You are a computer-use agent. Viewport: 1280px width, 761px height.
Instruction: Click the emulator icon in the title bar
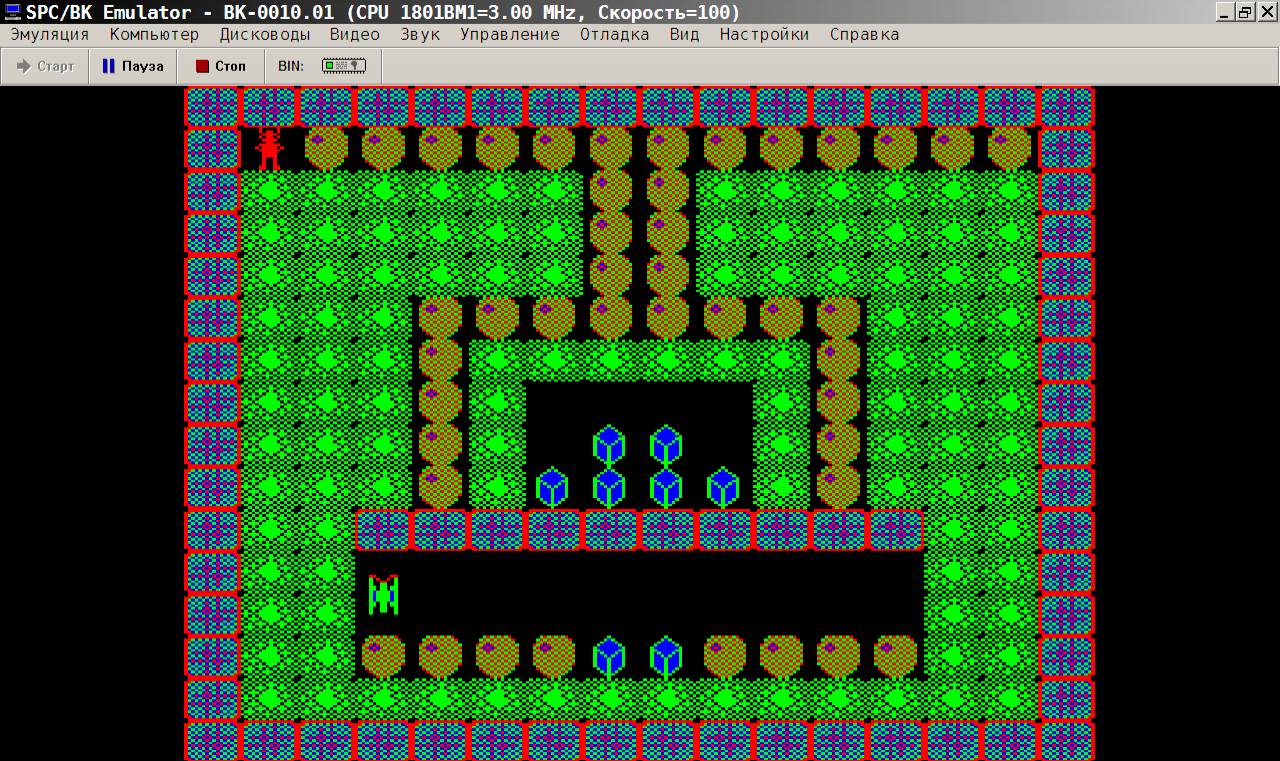point(13,12)
